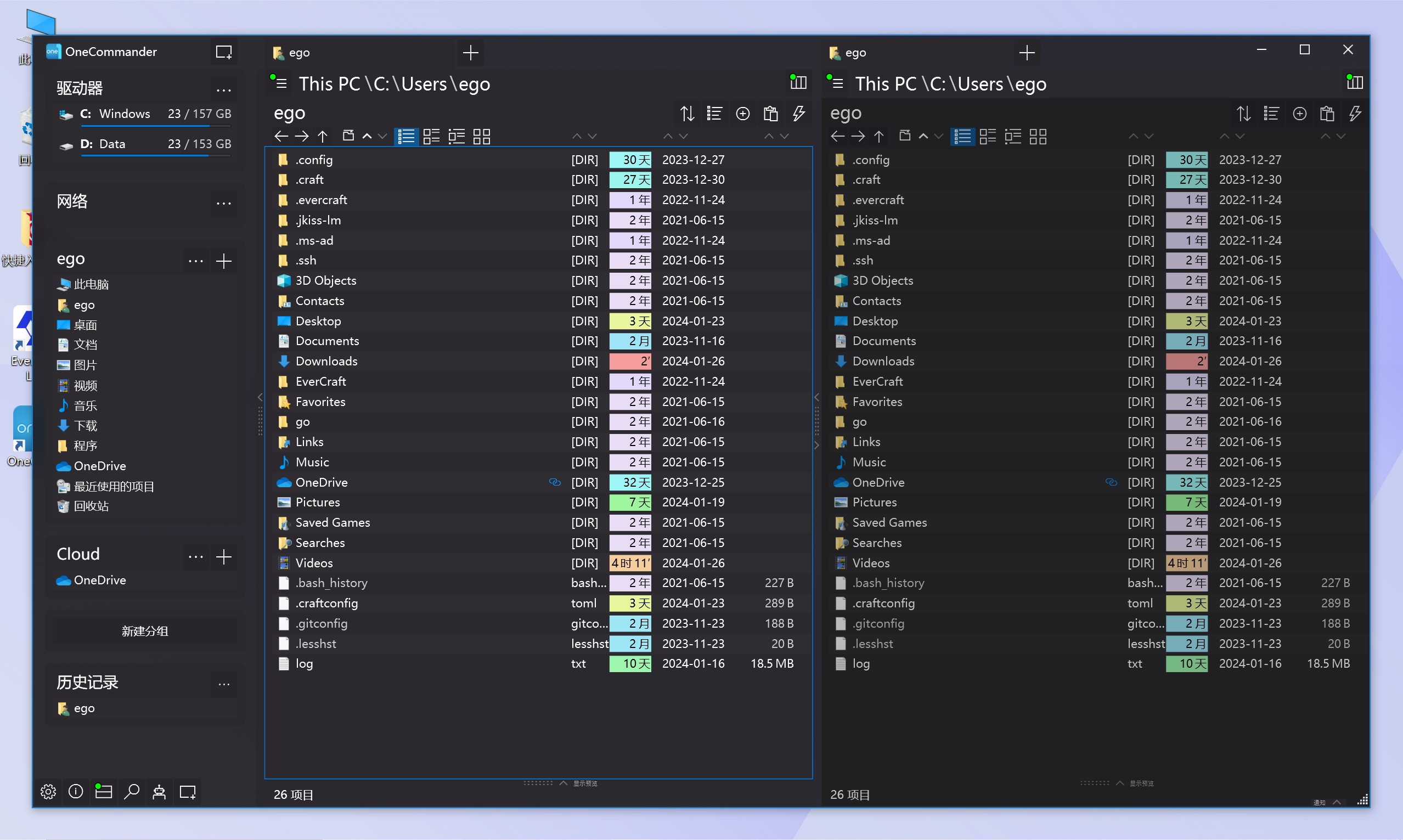The image size is (1403, 840).
Task: Click the collapse arrow between sidebar and left pane
Action: [260, 397]
